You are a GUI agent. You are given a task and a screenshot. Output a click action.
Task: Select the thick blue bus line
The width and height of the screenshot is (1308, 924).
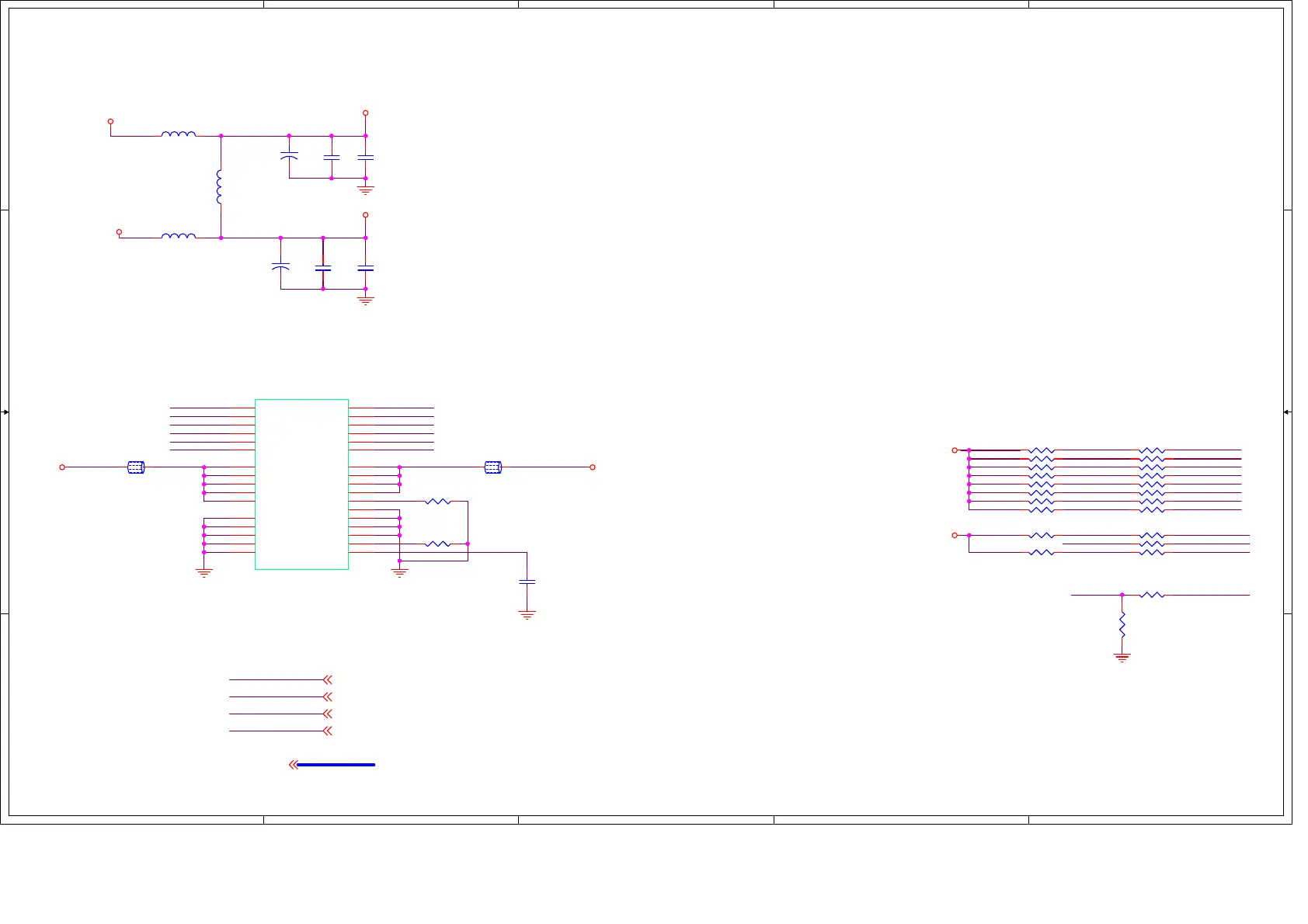[x=336, y=765]
